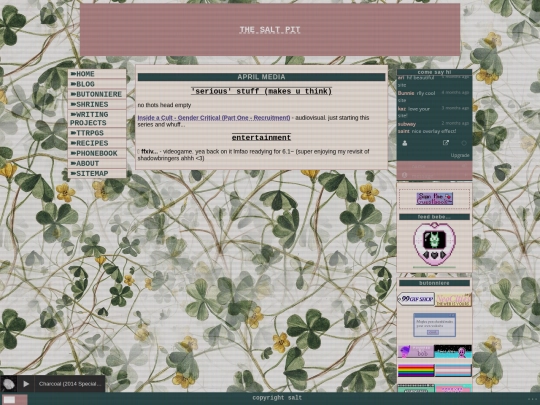540x405 pixels.
Task: Click the Charcoal (2014 Special...) track title
Action: pos(70,384)
